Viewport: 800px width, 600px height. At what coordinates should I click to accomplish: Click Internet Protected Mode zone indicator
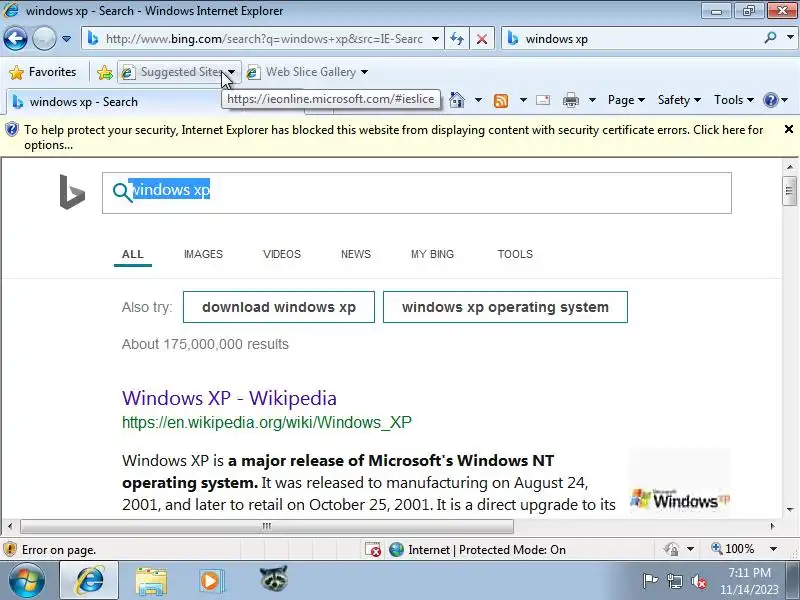tap(478, 549)
